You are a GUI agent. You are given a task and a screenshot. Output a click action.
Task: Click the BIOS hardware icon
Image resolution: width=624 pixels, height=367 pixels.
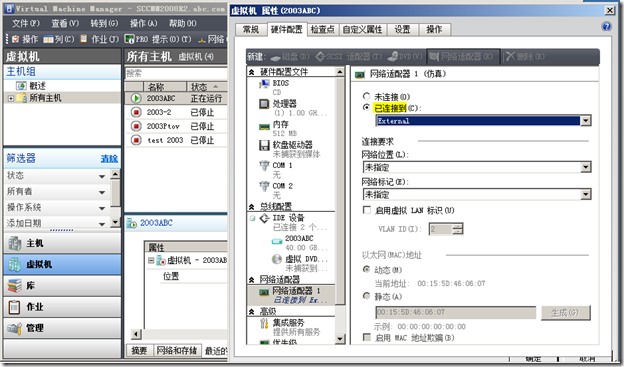click(x=264, y=84)
